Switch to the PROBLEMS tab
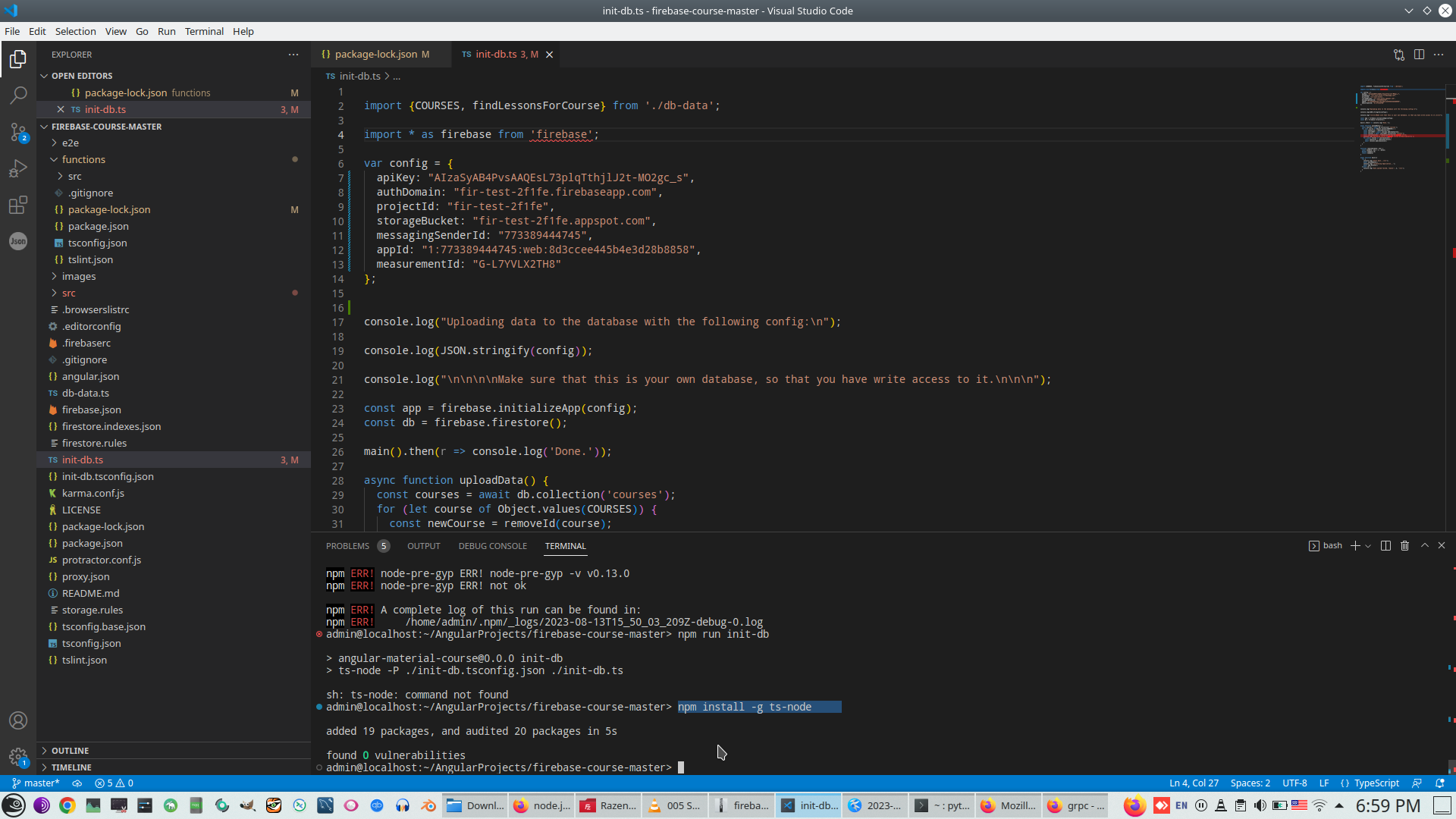The image size is (1456, 819). coord(347,546)
